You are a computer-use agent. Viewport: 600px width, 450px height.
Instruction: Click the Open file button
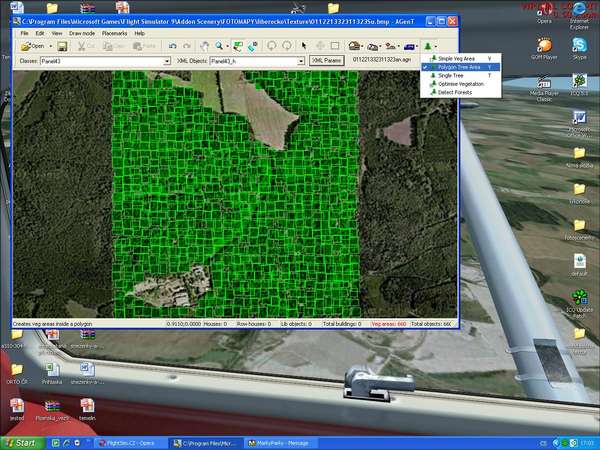pos(34,46)
